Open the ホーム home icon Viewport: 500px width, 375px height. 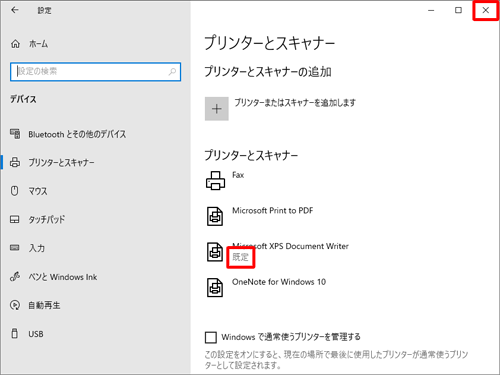pos(15,44)
